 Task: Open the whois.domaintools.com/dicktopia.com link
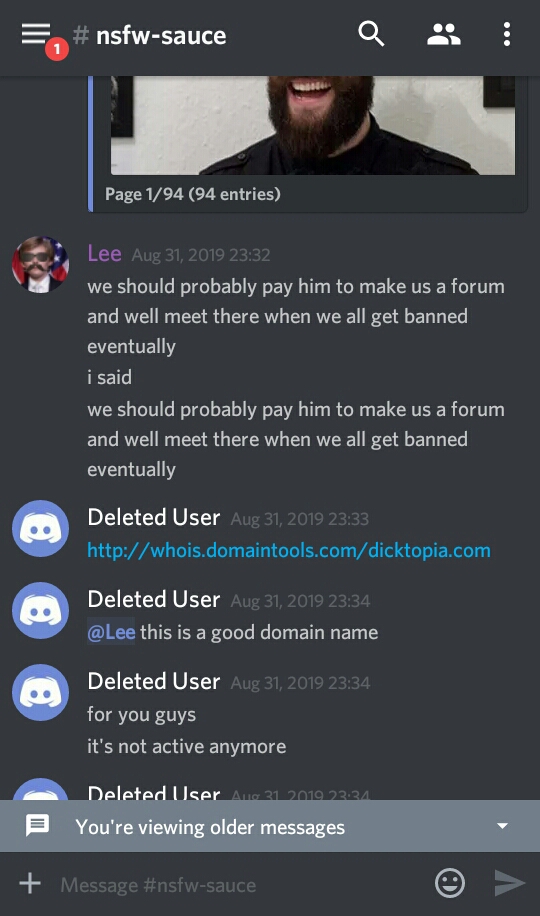pos(289,550)
